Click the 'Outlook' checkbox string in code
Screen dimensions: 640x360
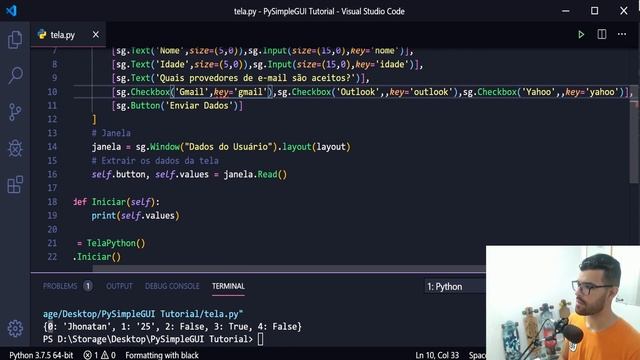(x=358, y=92)
